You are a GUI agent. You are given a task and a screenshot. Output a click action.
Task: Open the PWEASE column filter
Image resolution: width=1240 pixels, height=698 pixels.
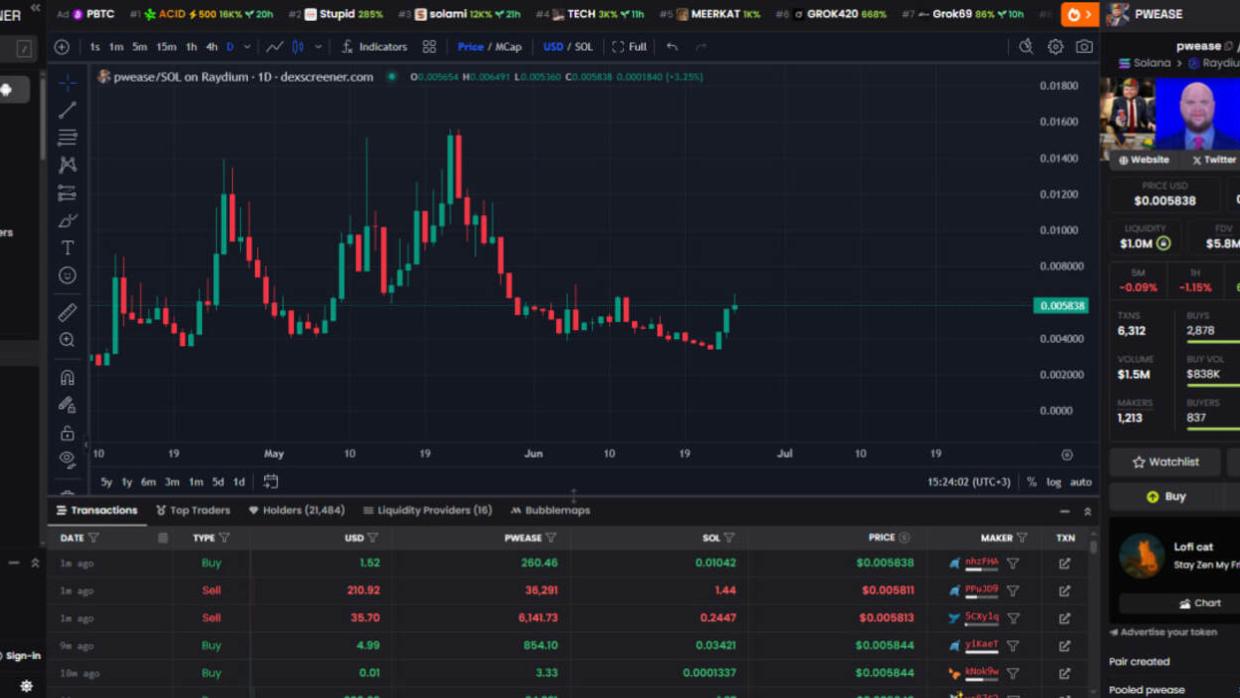click(x=551, y=538)
